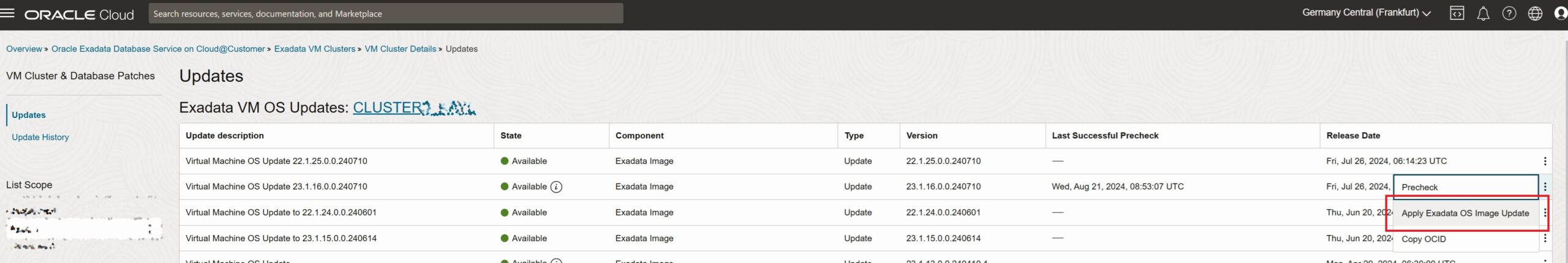Open the CLUSTER name link in heading
This screenshot has width=1568, height=263.
click(414, 108)
